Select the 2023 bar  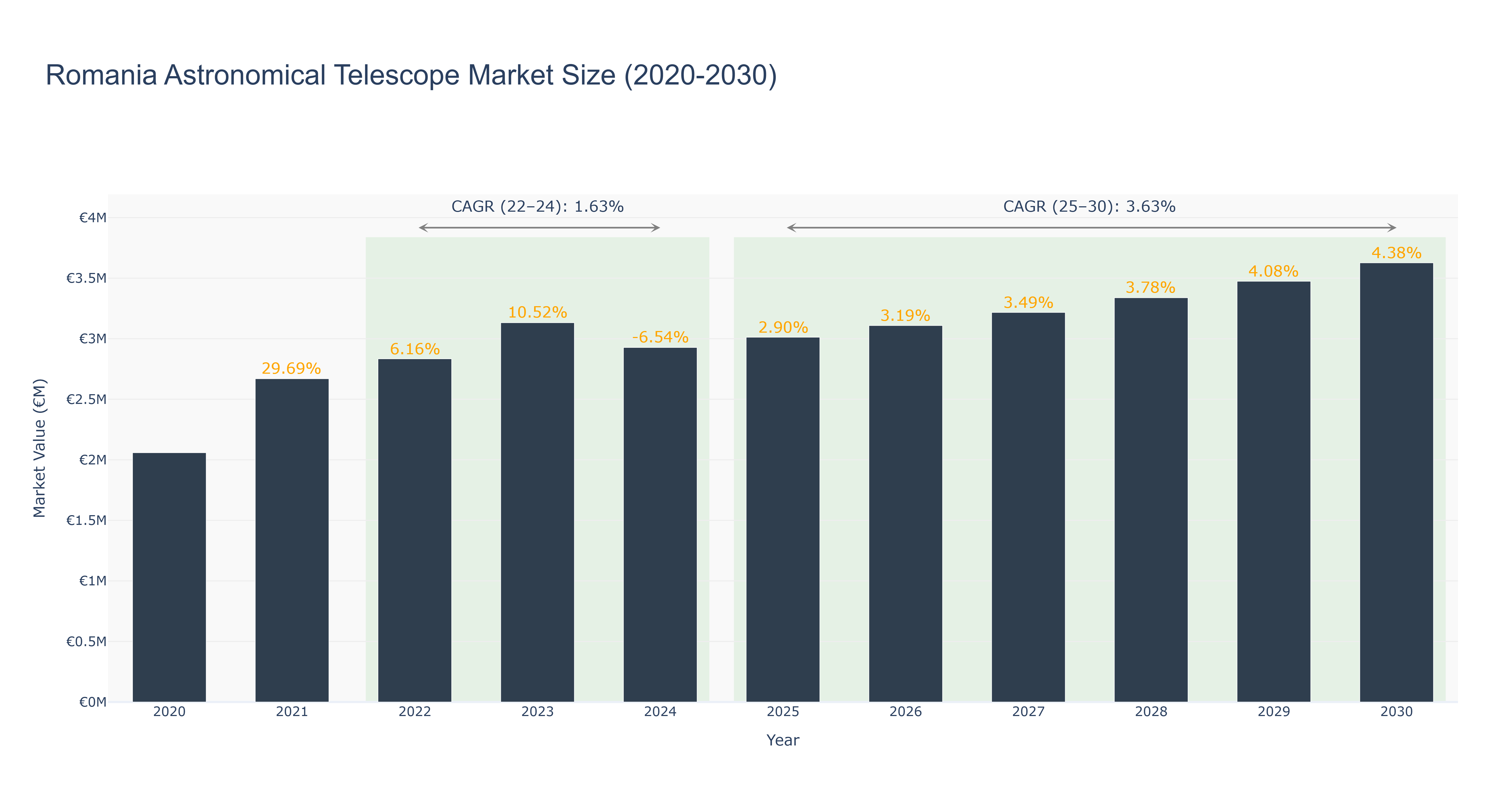[537, 512]
